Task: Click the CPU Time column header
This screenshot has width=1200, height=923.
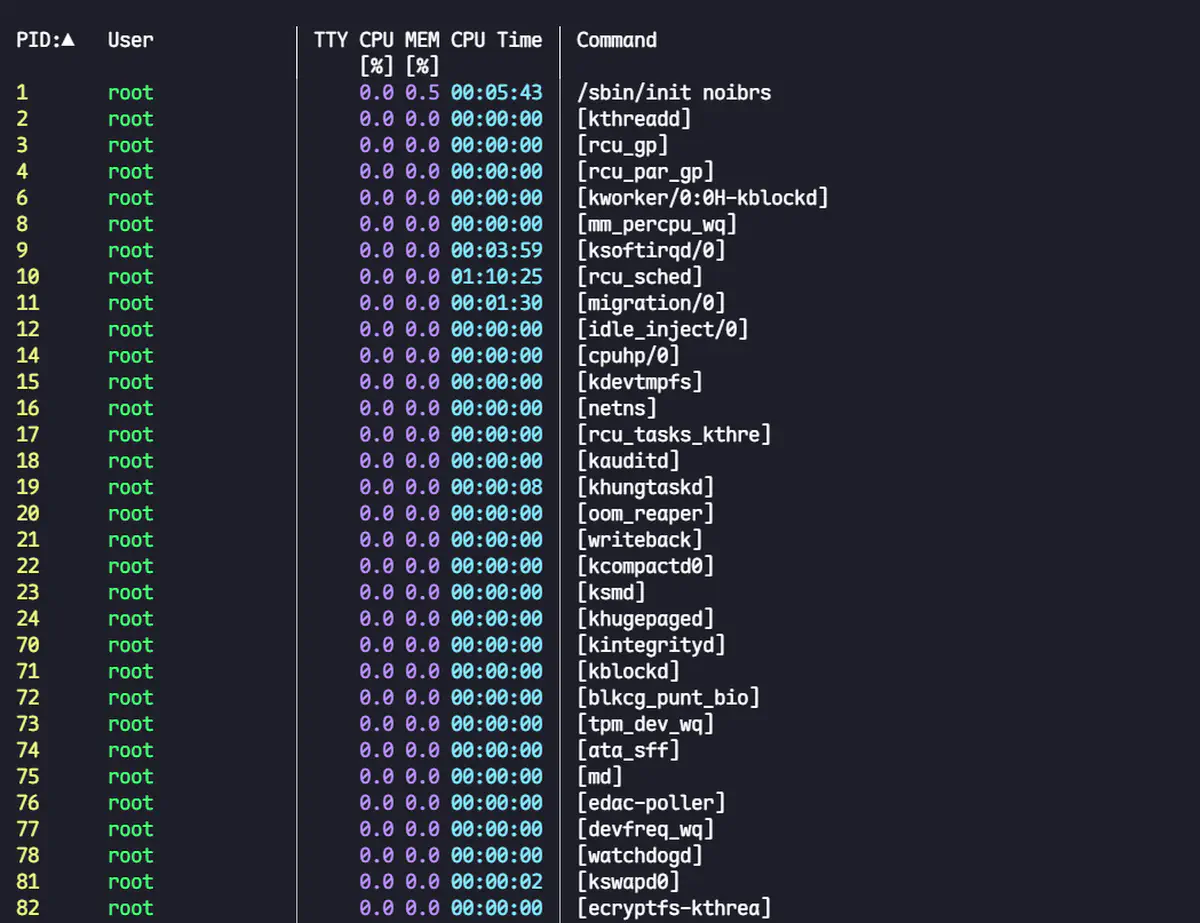Action: pos(496,41)
